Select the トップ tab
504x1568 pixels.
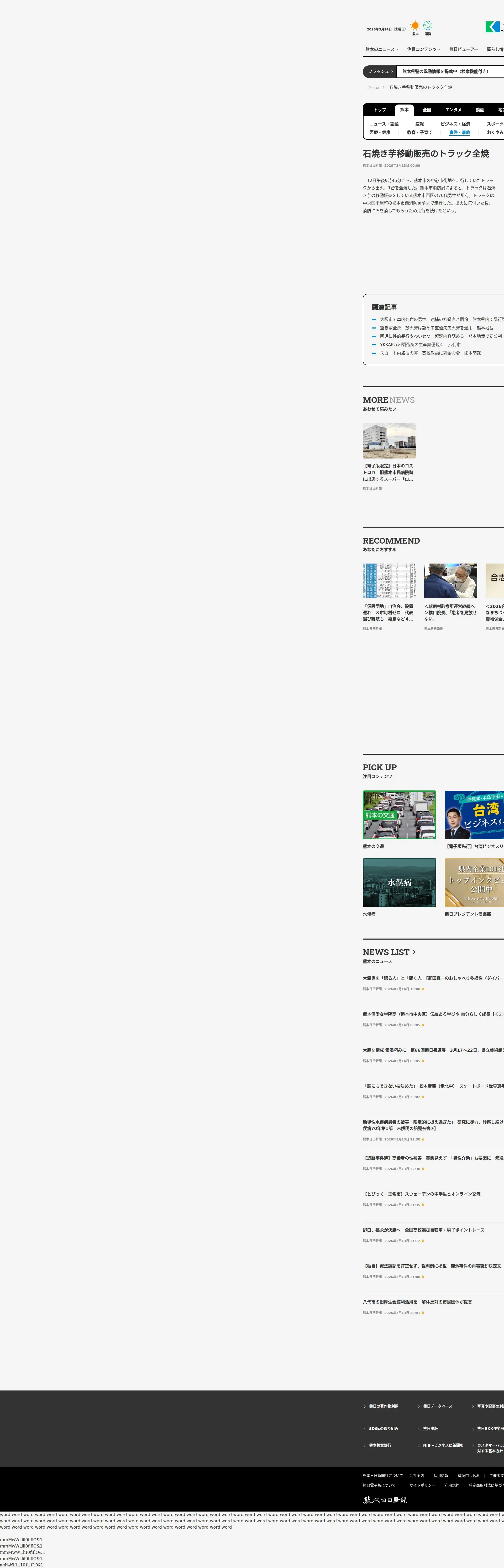pos(380,110)
